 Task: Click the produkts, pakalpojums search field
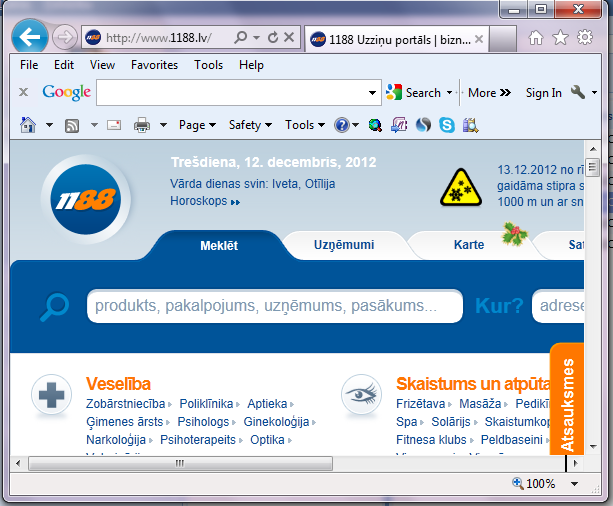pyautogui.click(x=274, y=306)
